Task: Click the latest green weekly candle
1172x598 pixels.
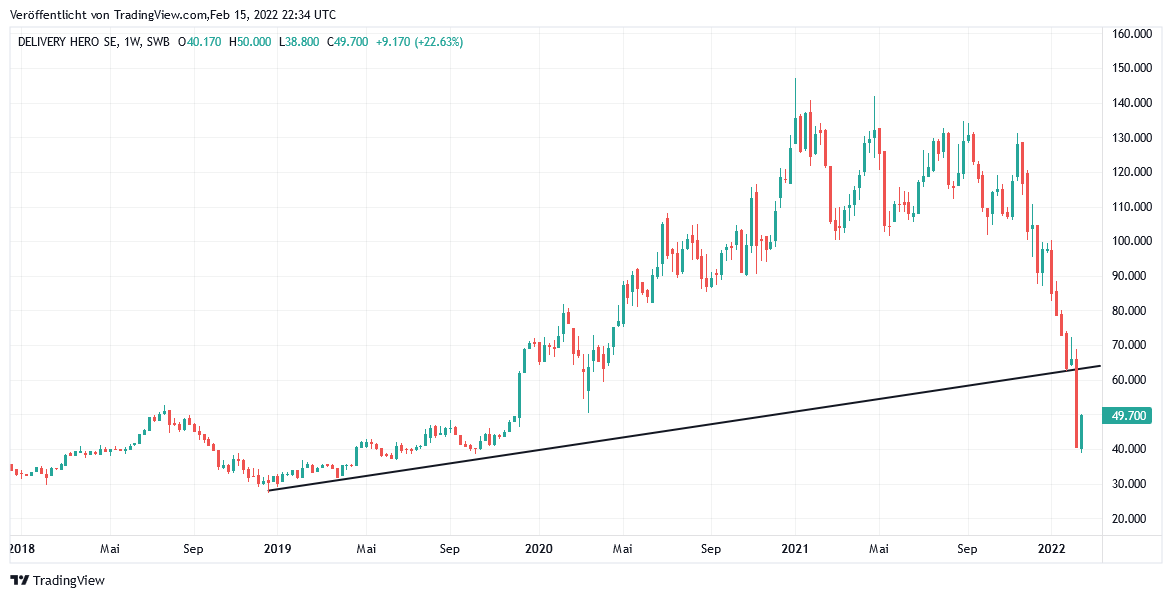Action: click(1081, 432)
